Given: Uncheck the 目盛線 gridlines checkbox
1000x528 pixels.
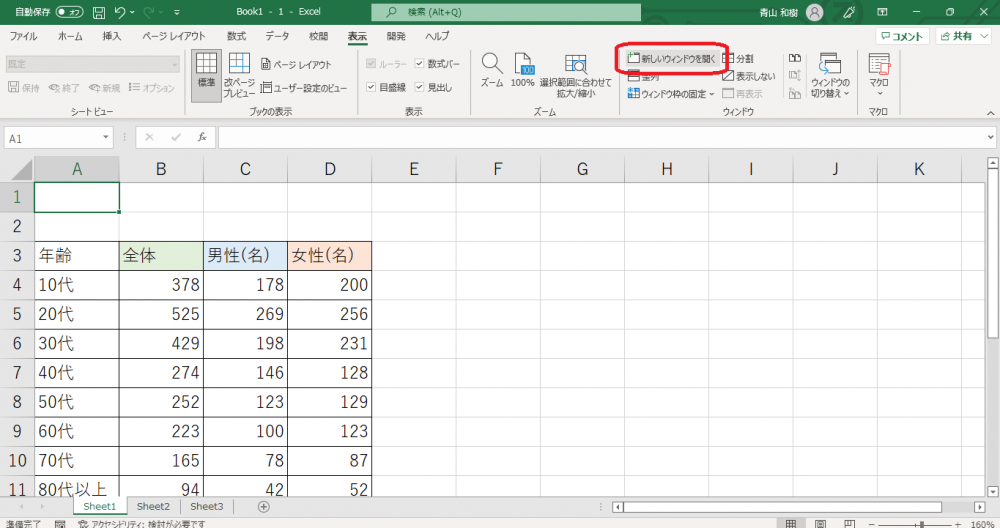Looking at the screenshot, I should click(371, 87).
